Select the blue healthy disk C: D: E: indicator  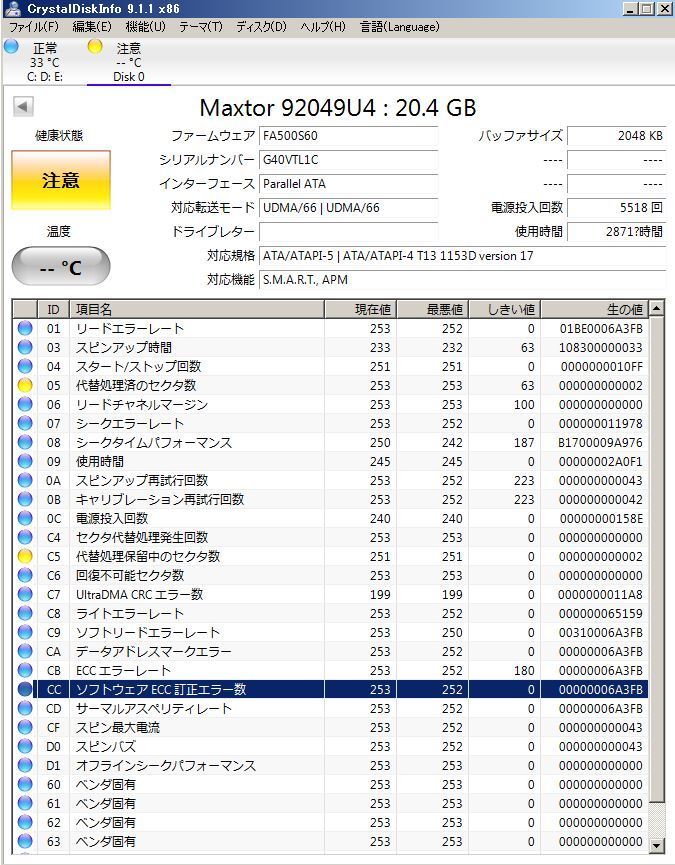point(11,47)
